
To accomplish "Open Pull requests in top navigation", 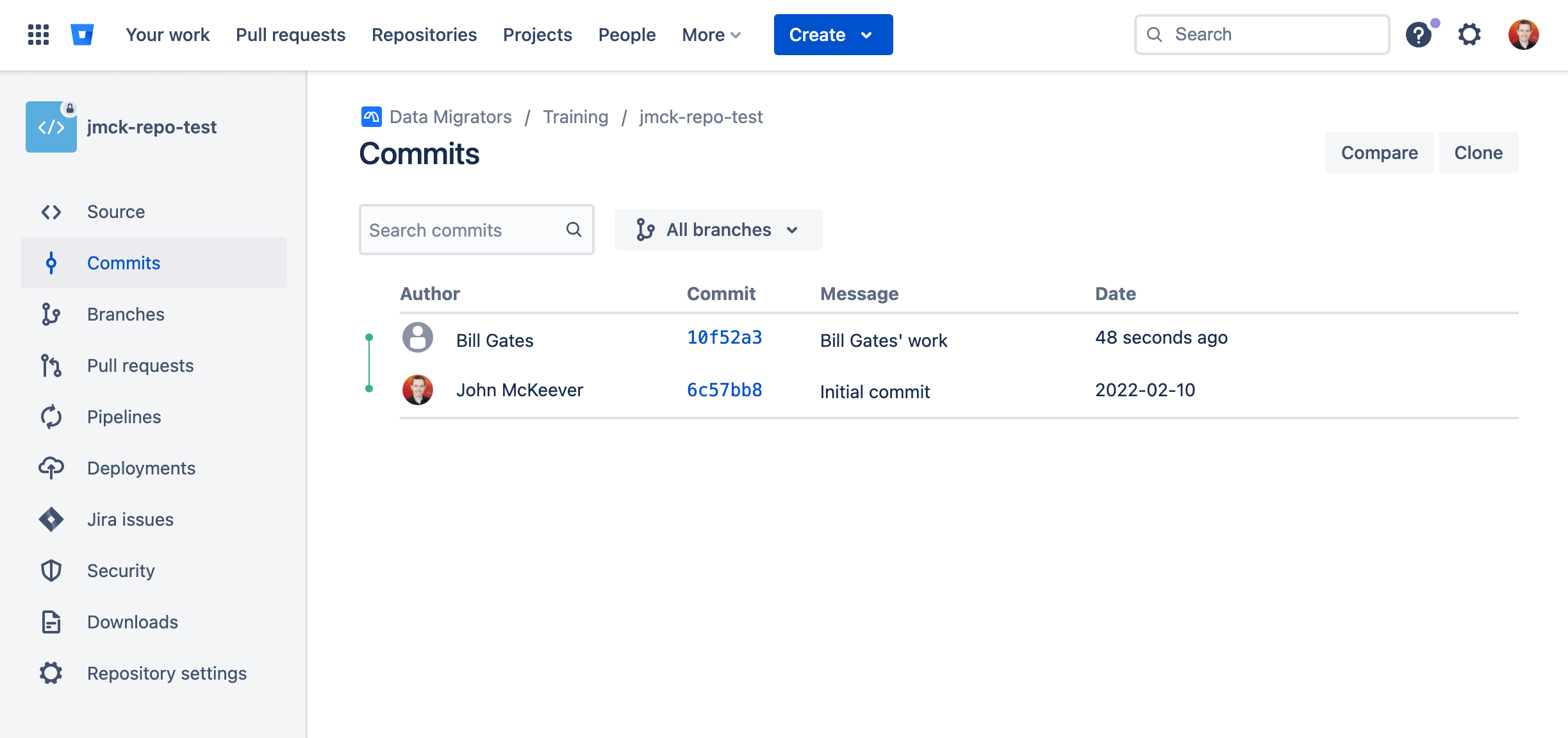I will point(290,35).
